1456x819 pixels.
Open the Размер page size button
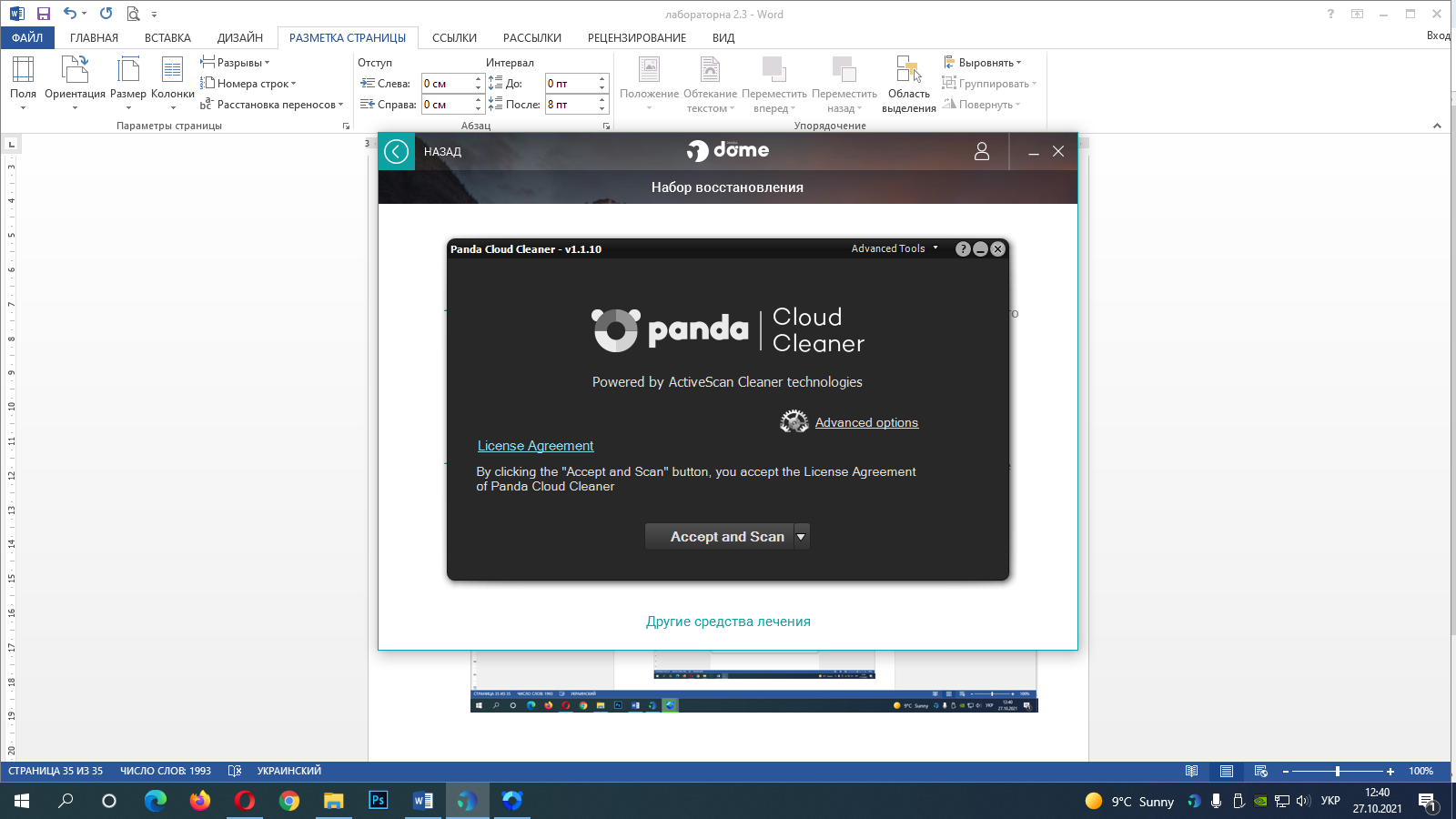tap(128, 83)
